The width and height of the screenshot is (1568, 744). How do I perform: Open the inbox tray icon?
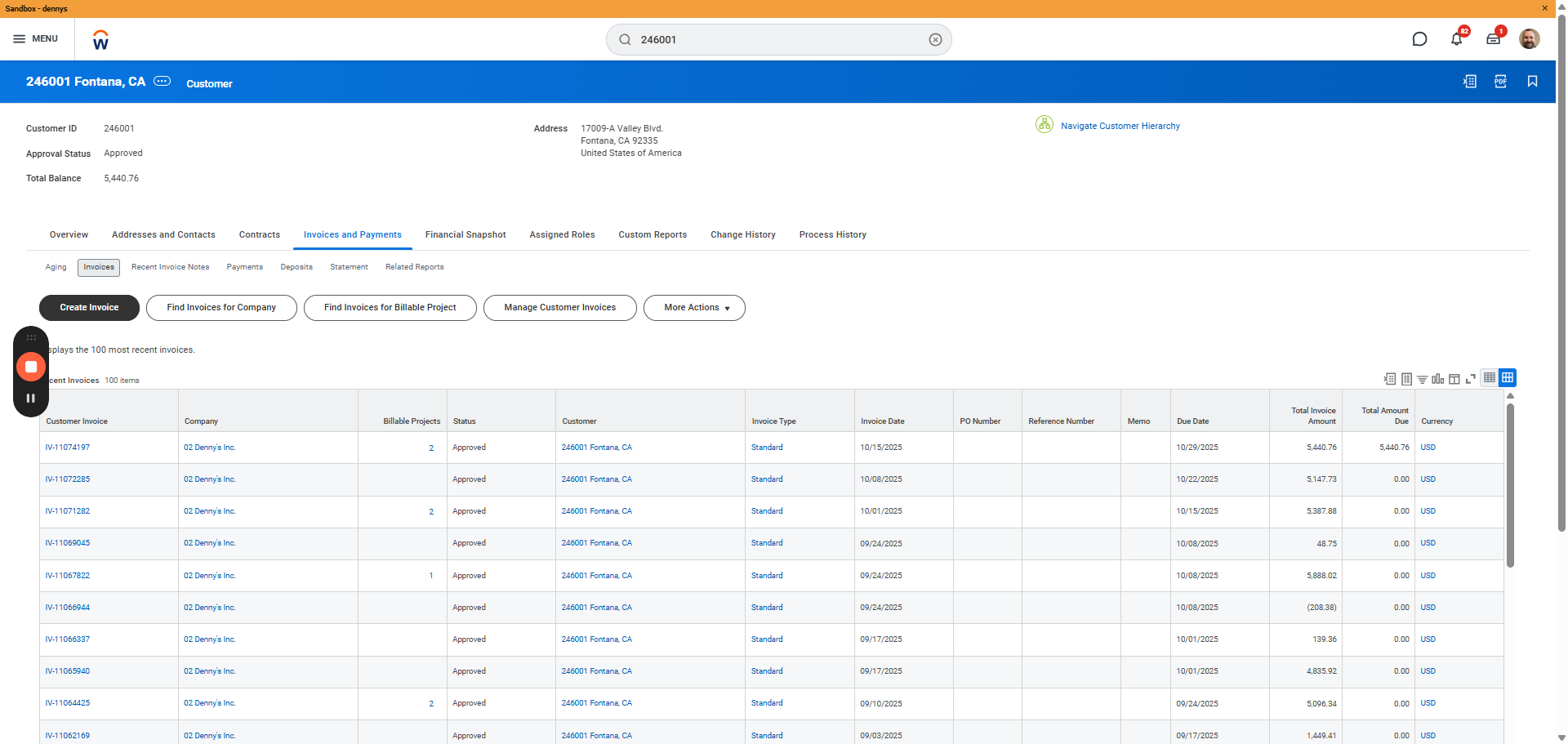click(x=1493, y=39)
